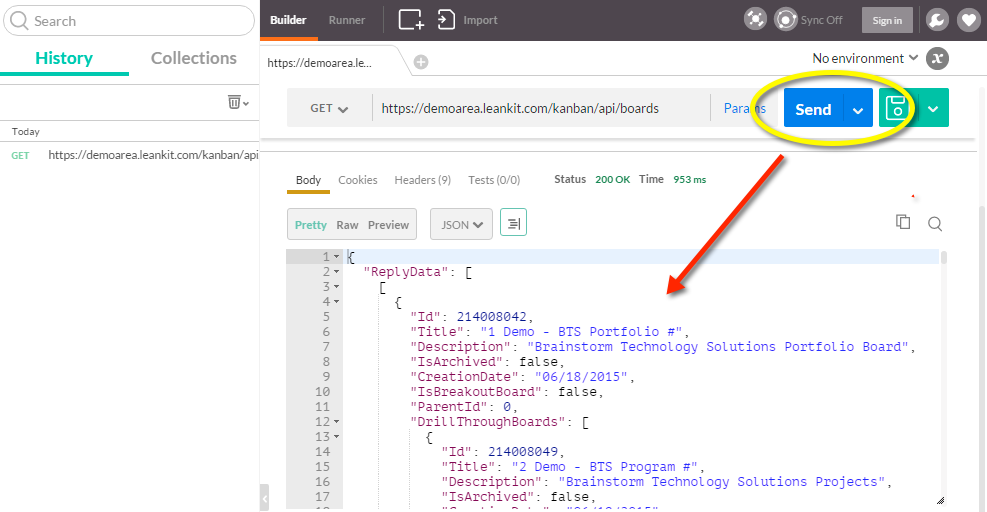Screen dimensions: 987x512
Task: Select the response Cookies tab
Action: pos(358,180)
